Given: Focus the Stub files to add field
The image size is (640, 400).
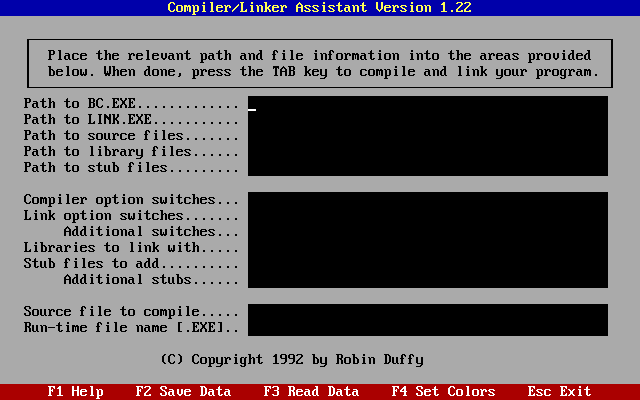Looking at the screenshot, I should 427,264.
